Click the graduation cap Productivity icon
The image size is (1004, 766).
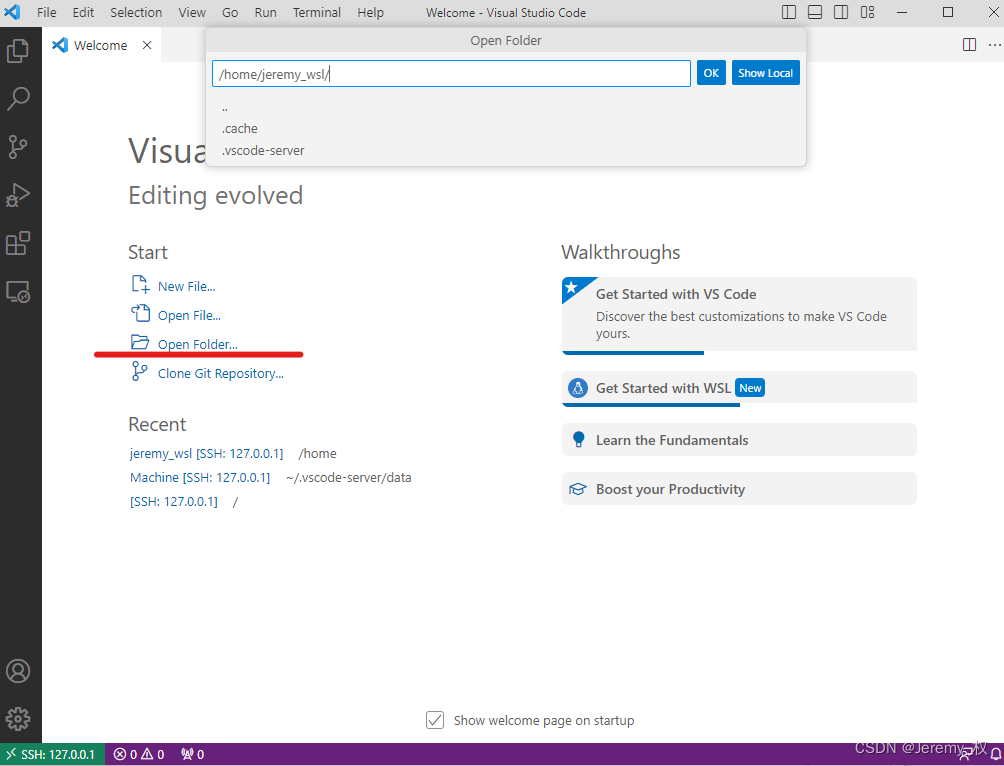click(x=578, y=489)
